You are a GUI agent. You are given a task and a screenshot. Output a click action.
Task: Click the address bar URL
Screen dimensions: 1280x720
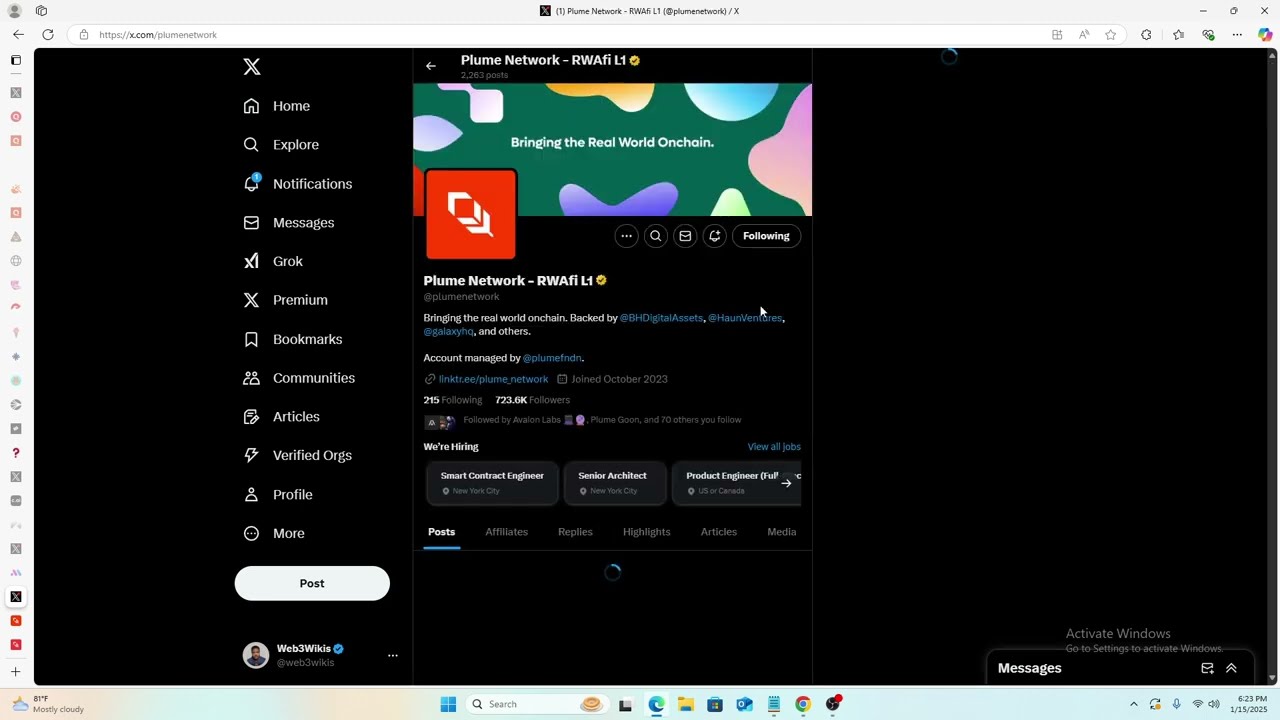pos(158,35)
